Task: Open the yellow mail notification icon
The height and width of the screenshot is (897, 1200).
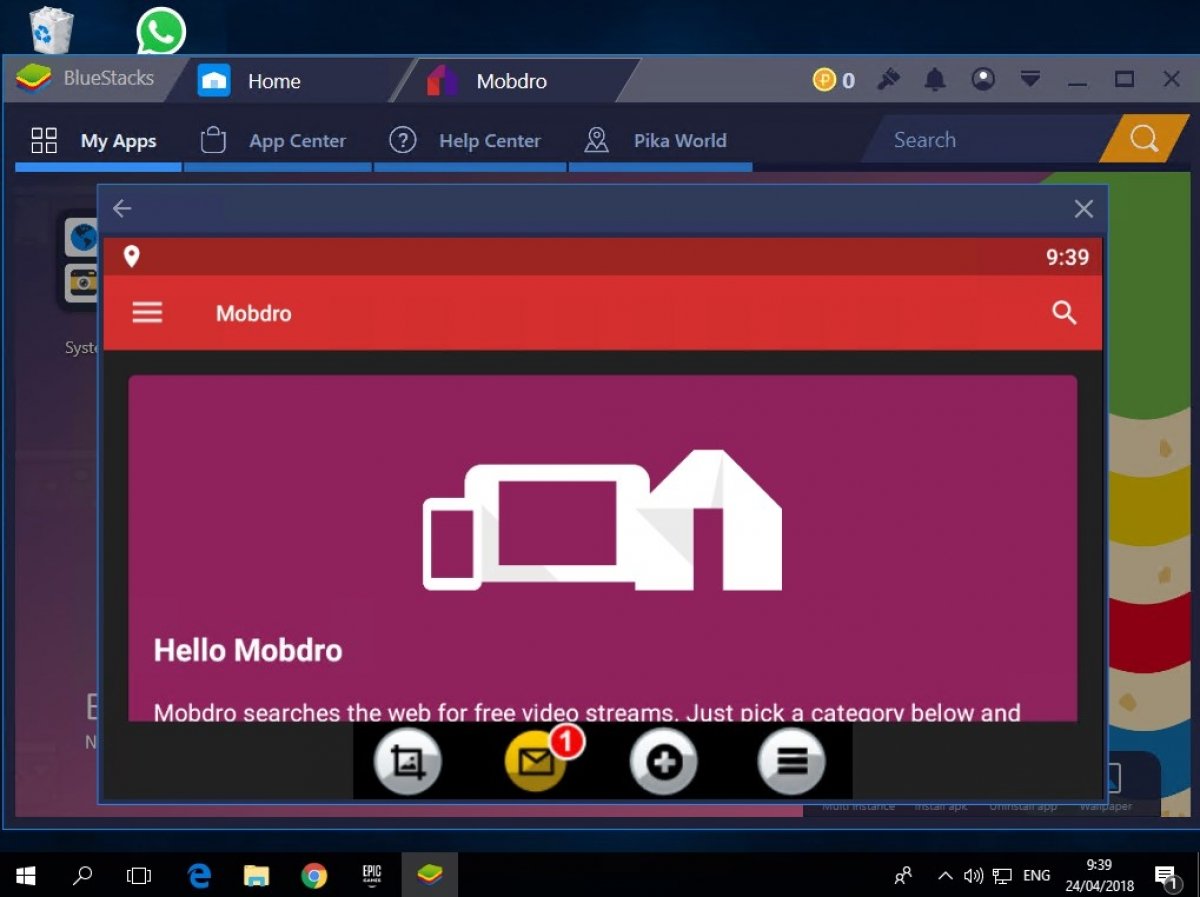Action: tap(538, 762)
